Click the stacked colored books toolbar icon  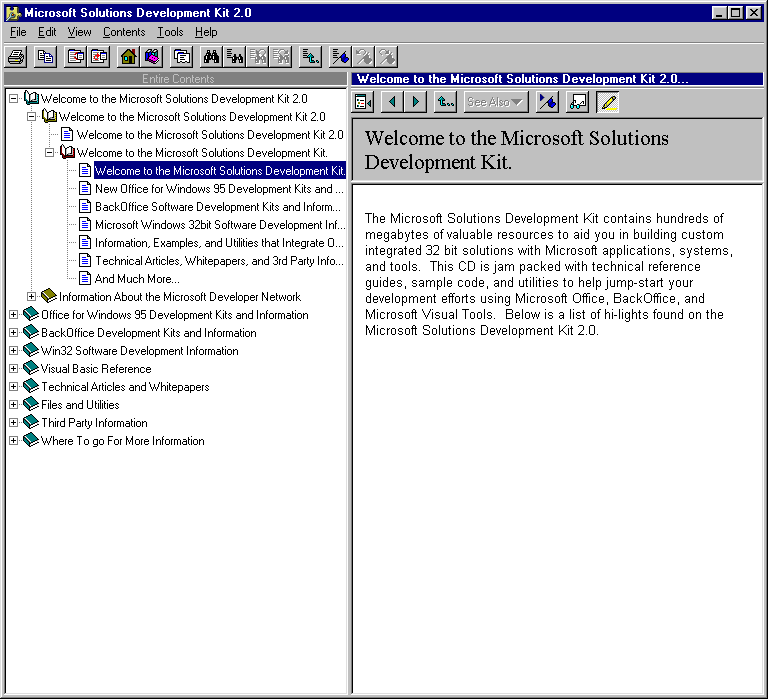pyautogui.click(x=152, y=57)
